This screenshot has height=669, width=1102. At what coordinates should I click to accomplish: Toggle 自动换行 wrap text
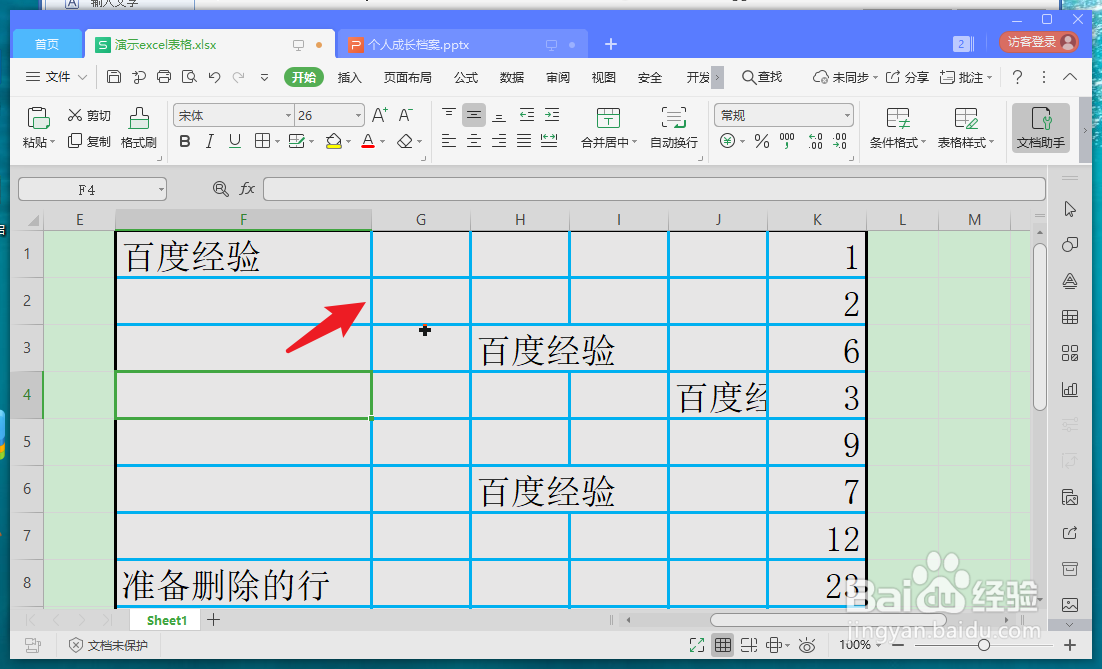click(x=674, y=128)
